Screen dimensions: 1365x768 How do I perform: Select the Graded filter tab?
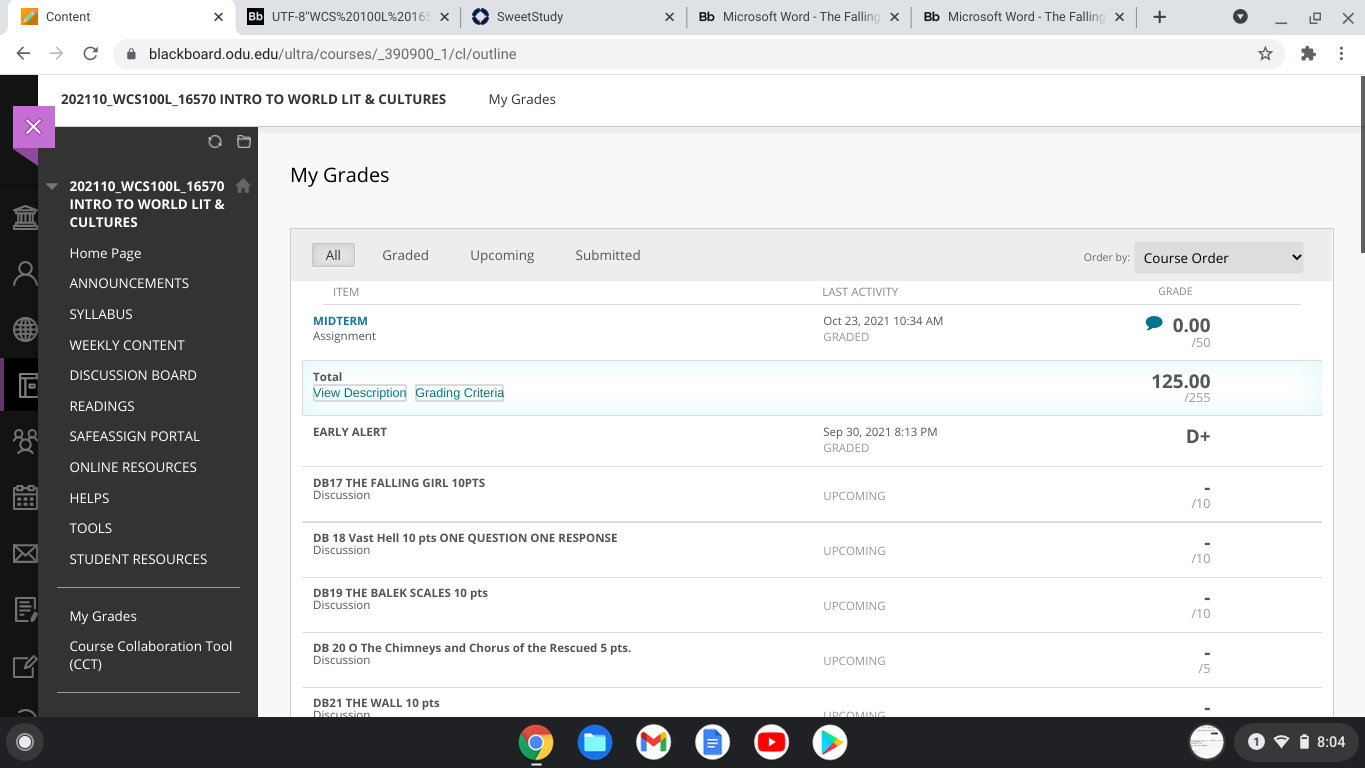pyautogui.click(x=405, y=255)
